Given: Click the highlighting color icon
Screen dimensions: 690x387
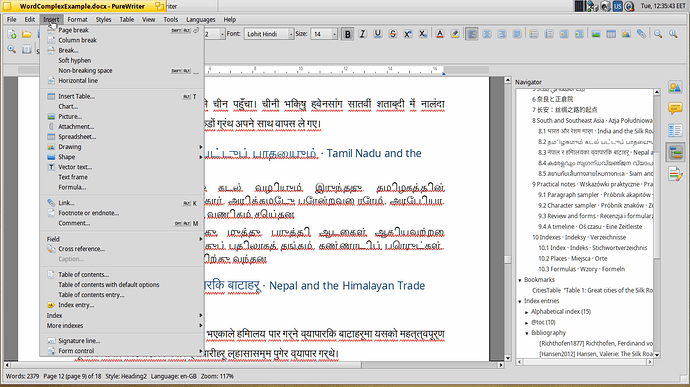Looking at the screenshot, I should [x=455, y=34].
